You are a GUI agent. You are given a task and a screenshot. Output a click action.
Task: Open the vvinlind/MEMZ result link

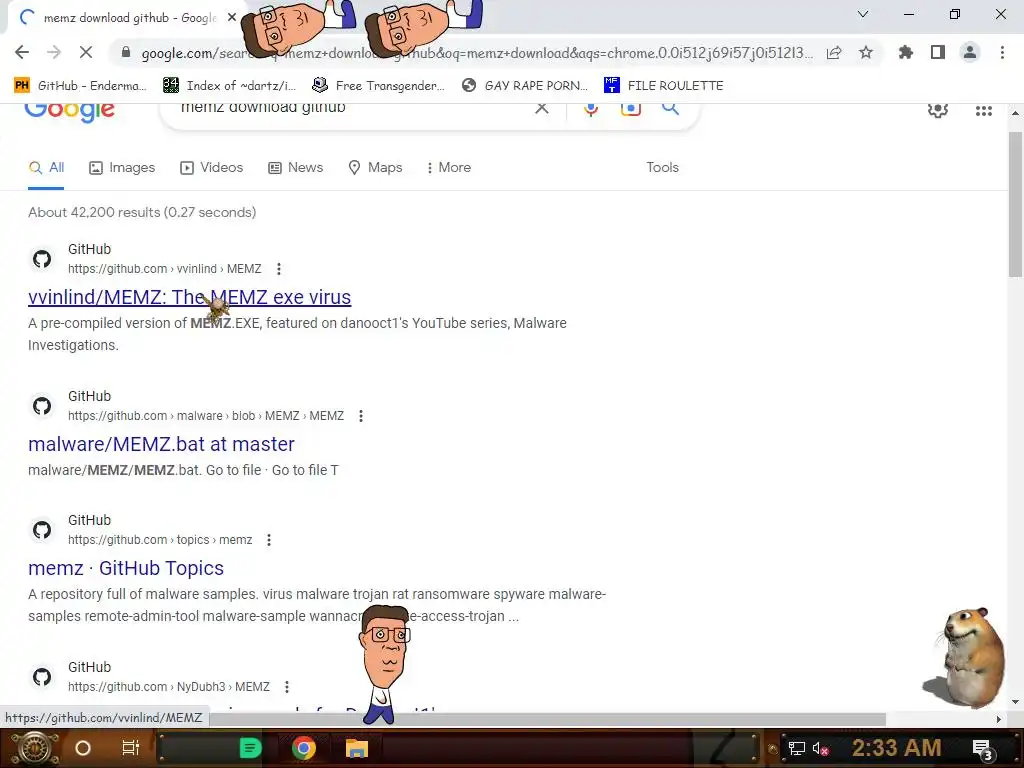tap(189, 297)
